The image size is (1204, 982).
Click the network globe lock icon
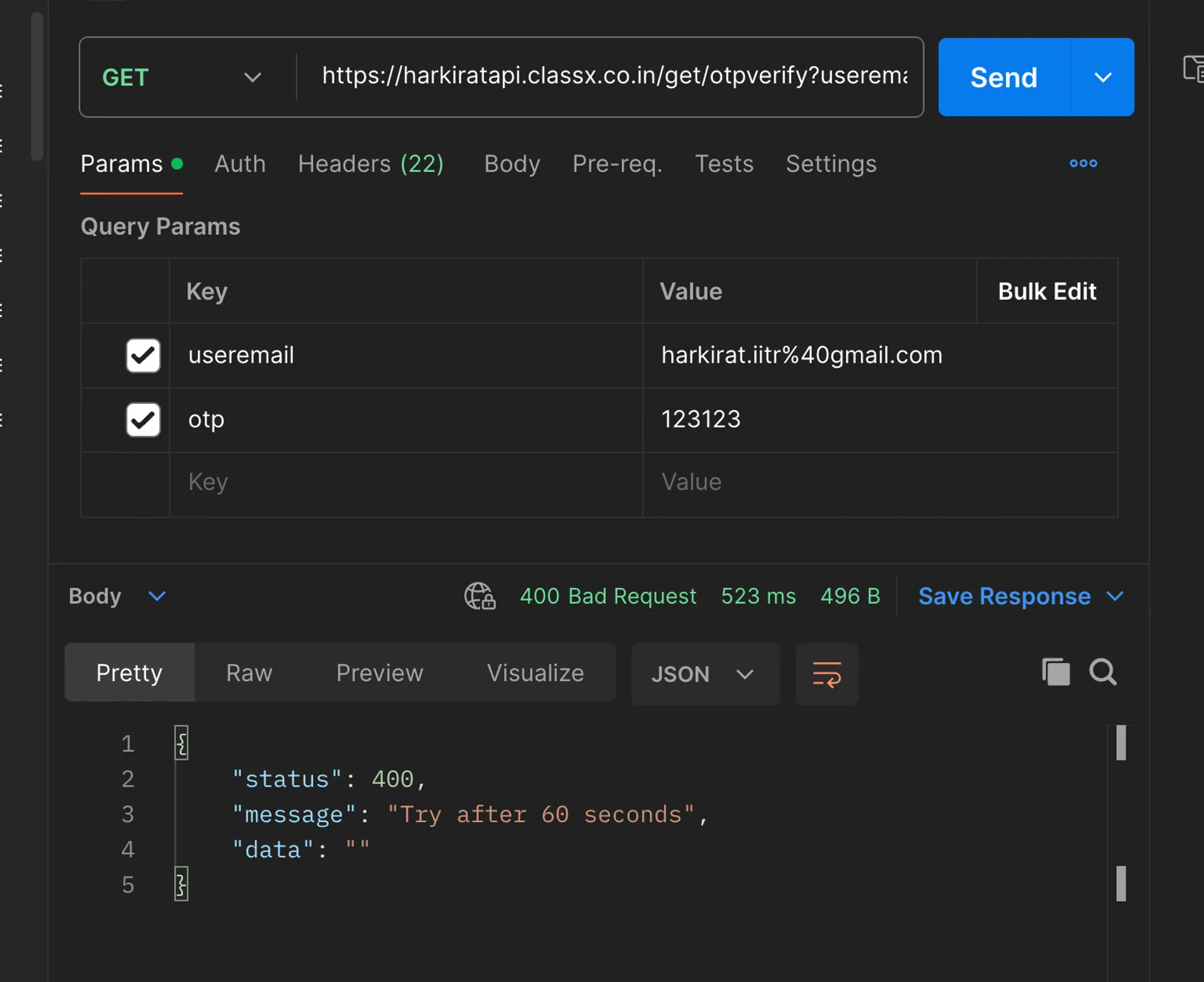(480, 596)
